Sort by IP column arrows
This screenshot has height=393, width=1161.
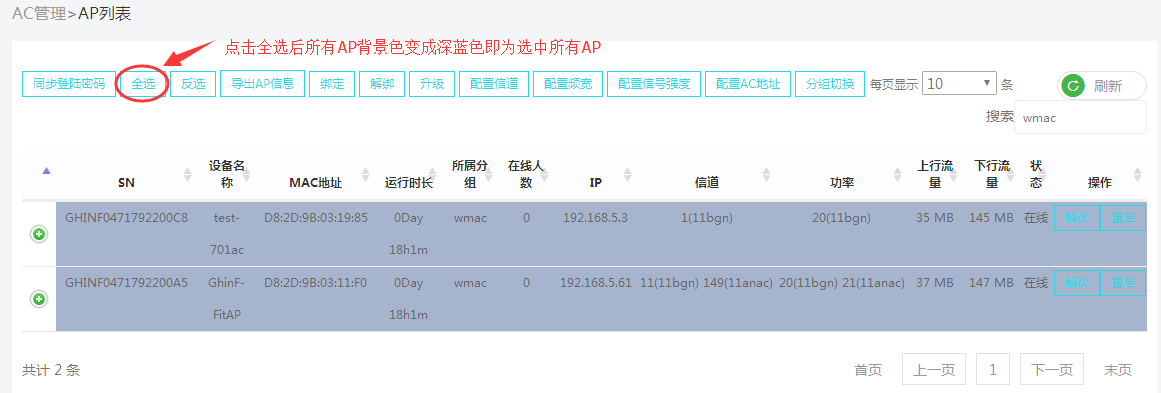(628, 175)
